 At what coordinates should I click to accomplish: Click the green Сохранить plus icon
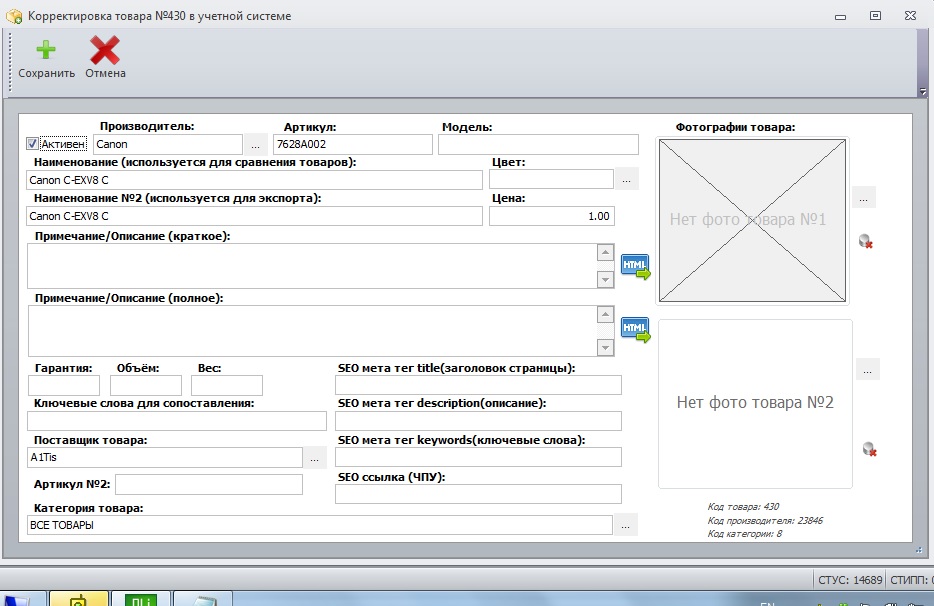(46, 50)
